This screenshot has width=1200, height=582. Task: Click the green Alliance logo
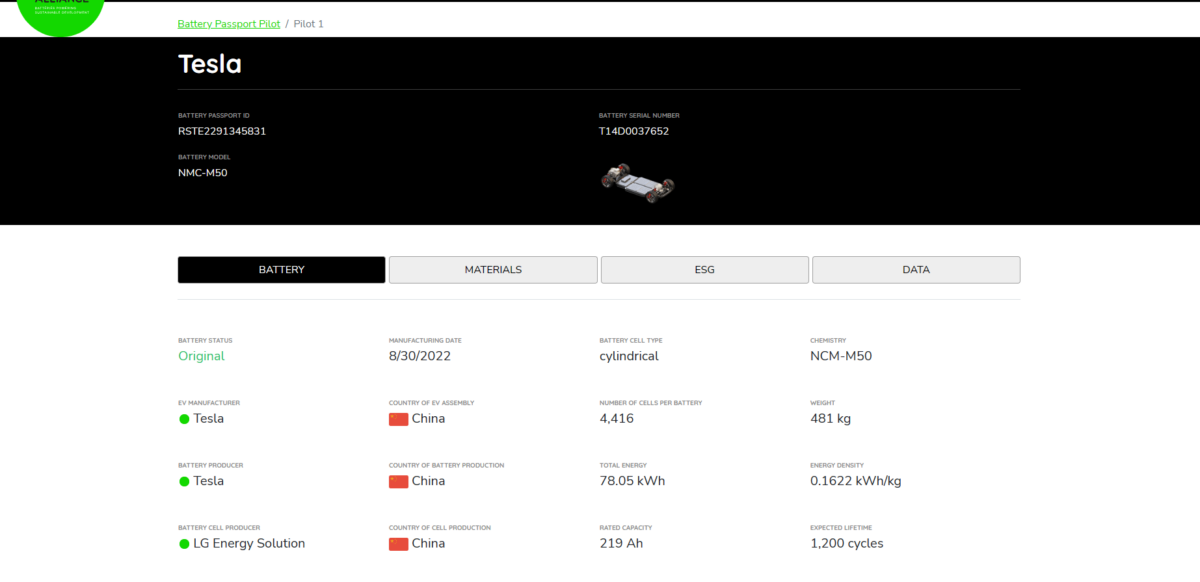pos(61,12)
